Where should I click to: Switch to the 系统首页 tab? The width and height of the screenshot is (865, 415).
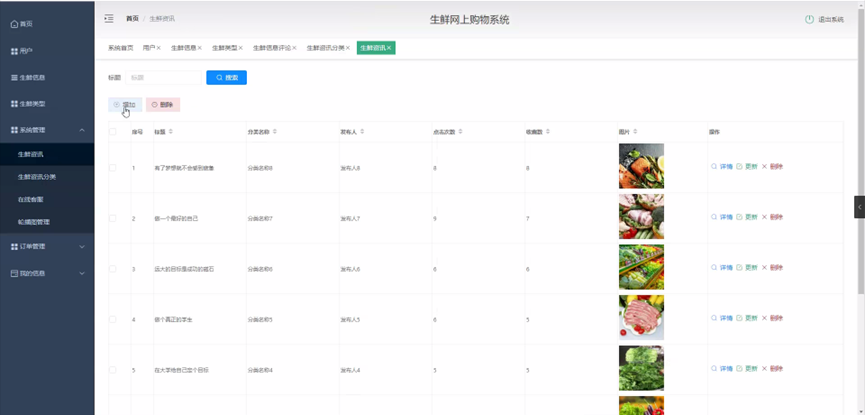[x=121, y=48]
